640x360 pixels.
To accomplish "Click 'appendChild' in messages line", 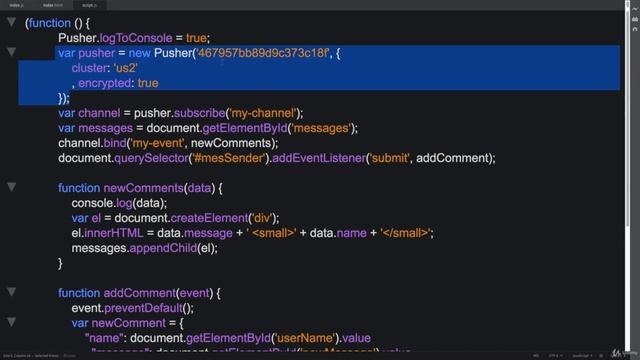I will click(x=163, y=249).
